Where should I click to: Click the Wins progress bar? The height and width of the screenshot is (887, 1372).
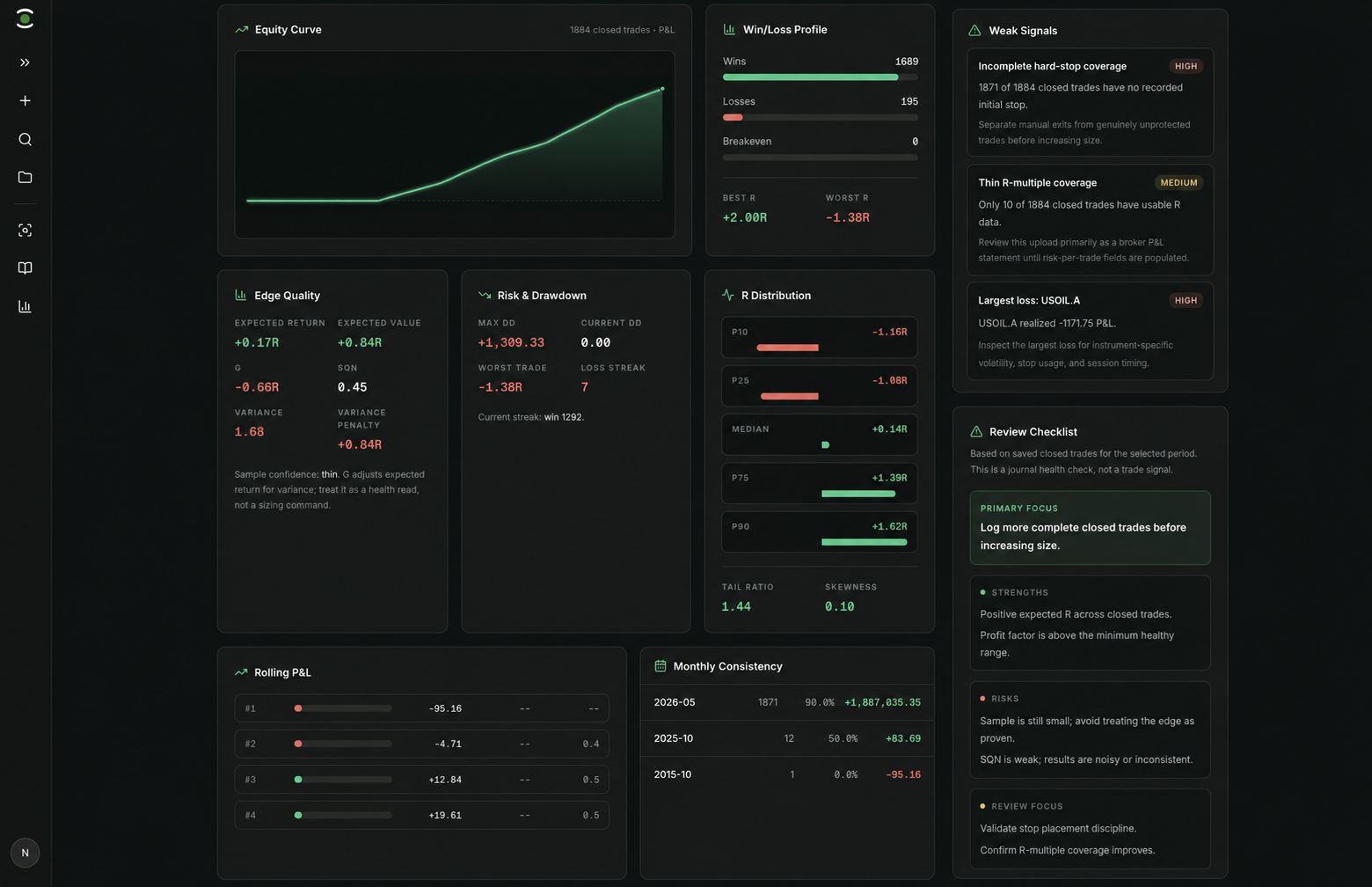[x=820, y=77]
